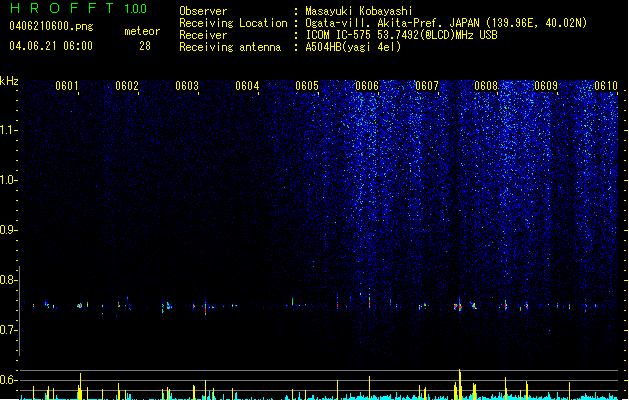Click the HROFFT title text
629x400 pixels.
pyautogui.click(x=62, y=8)
